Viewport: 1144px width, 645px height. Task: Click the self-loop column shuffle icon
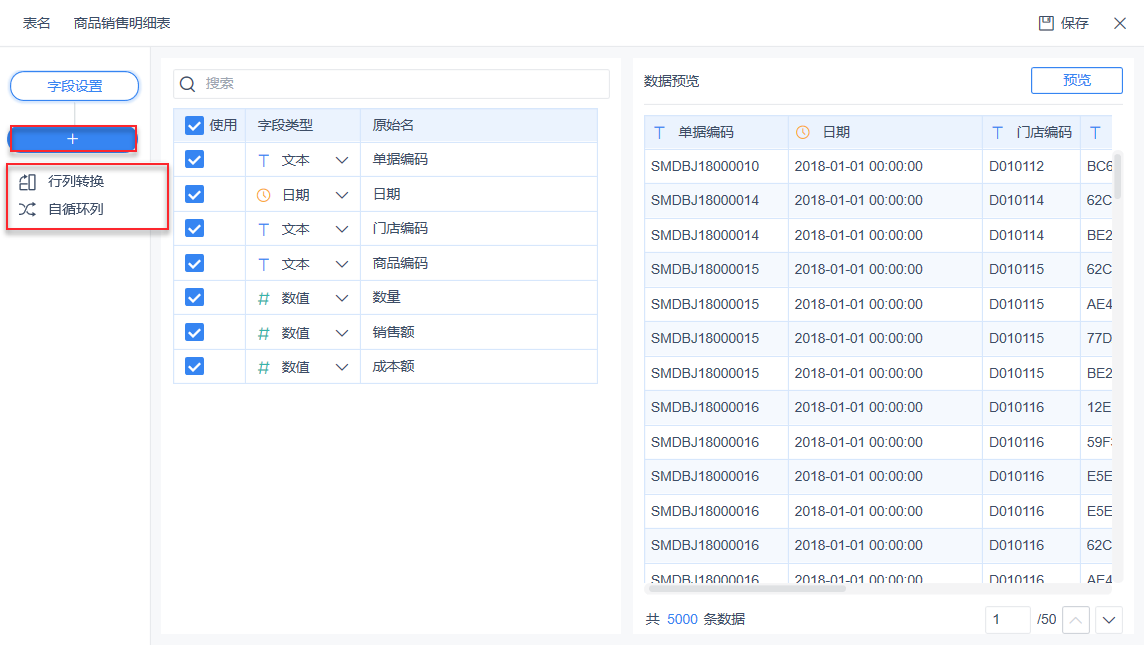click(28, 209)
